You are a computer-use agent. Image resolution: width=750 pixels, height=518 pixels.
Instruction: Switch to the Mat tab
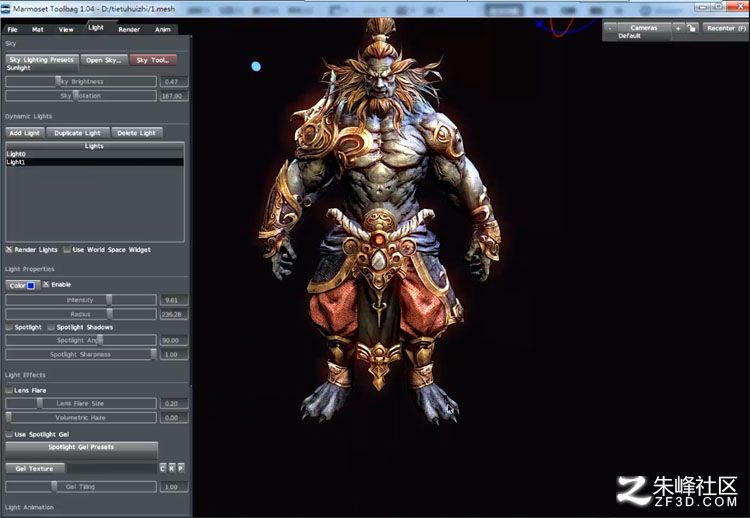[38, 30]
